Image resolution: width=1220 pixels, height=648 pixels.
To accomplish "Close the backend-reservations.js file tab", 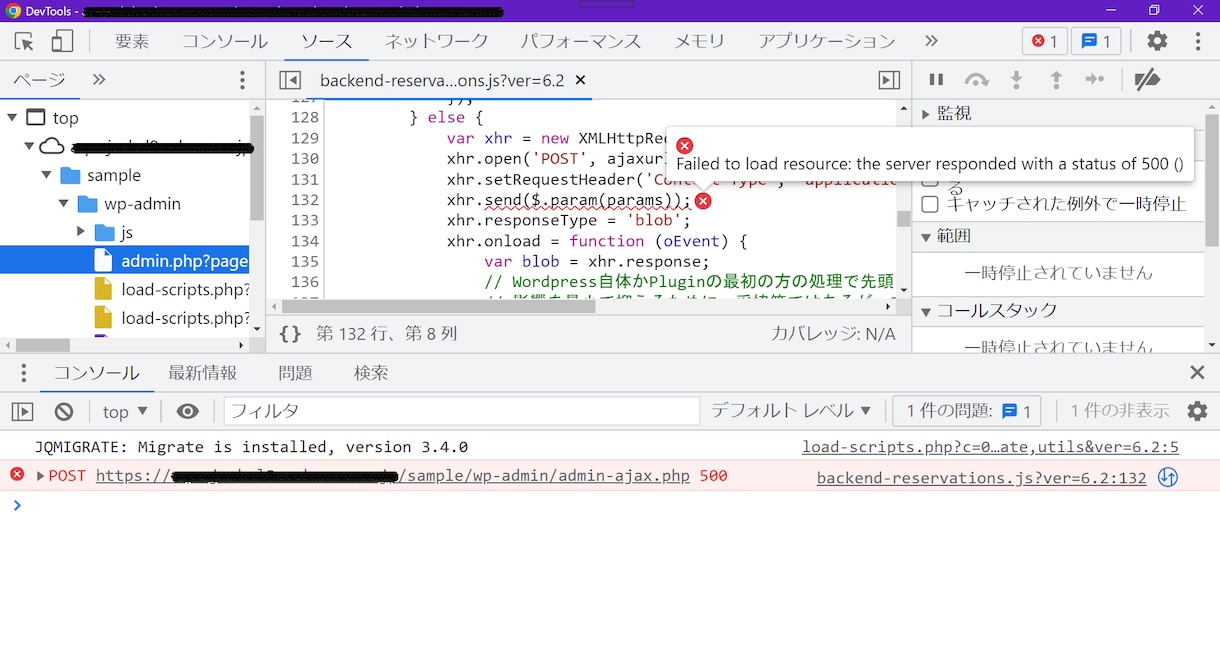I will [580, 80].
